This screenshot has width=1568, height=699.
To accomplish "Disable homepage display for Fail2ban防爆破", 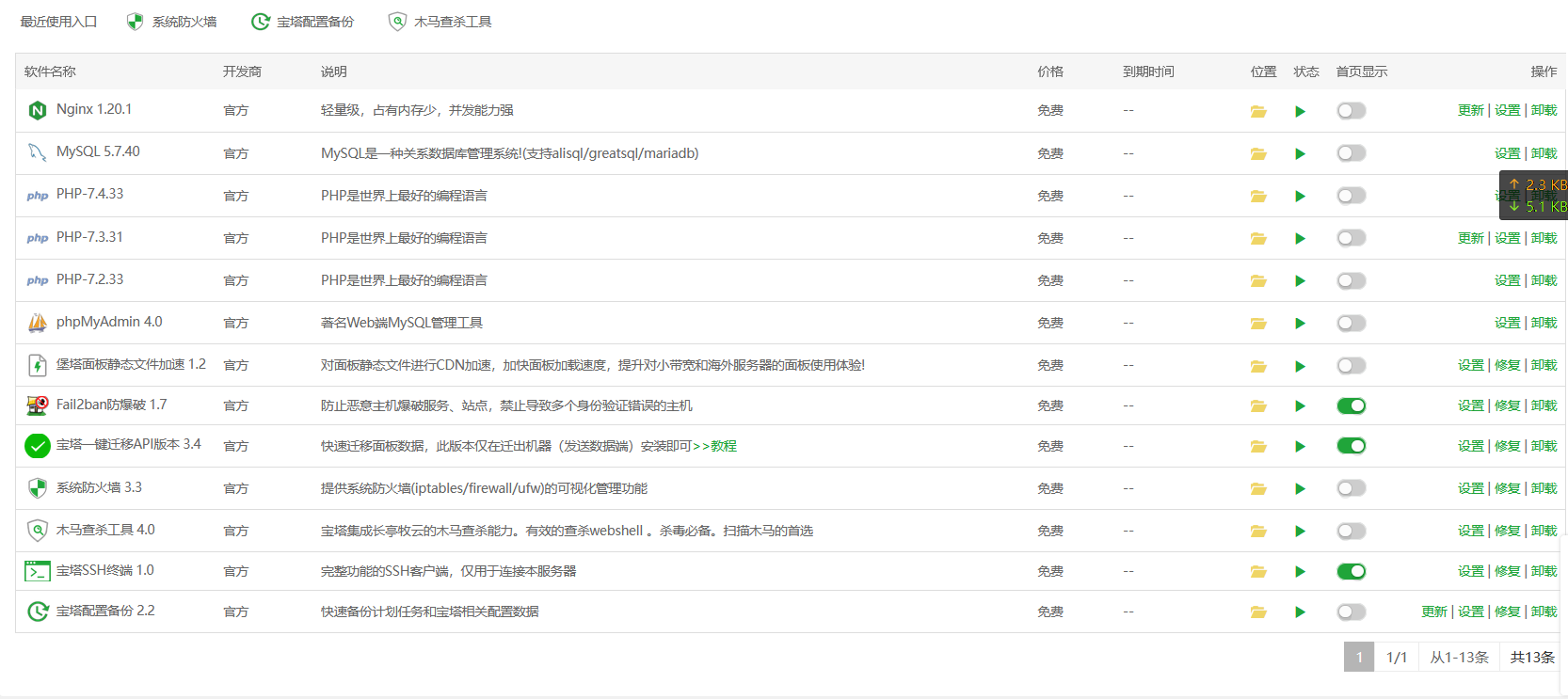I will [x=1351, y=405].
